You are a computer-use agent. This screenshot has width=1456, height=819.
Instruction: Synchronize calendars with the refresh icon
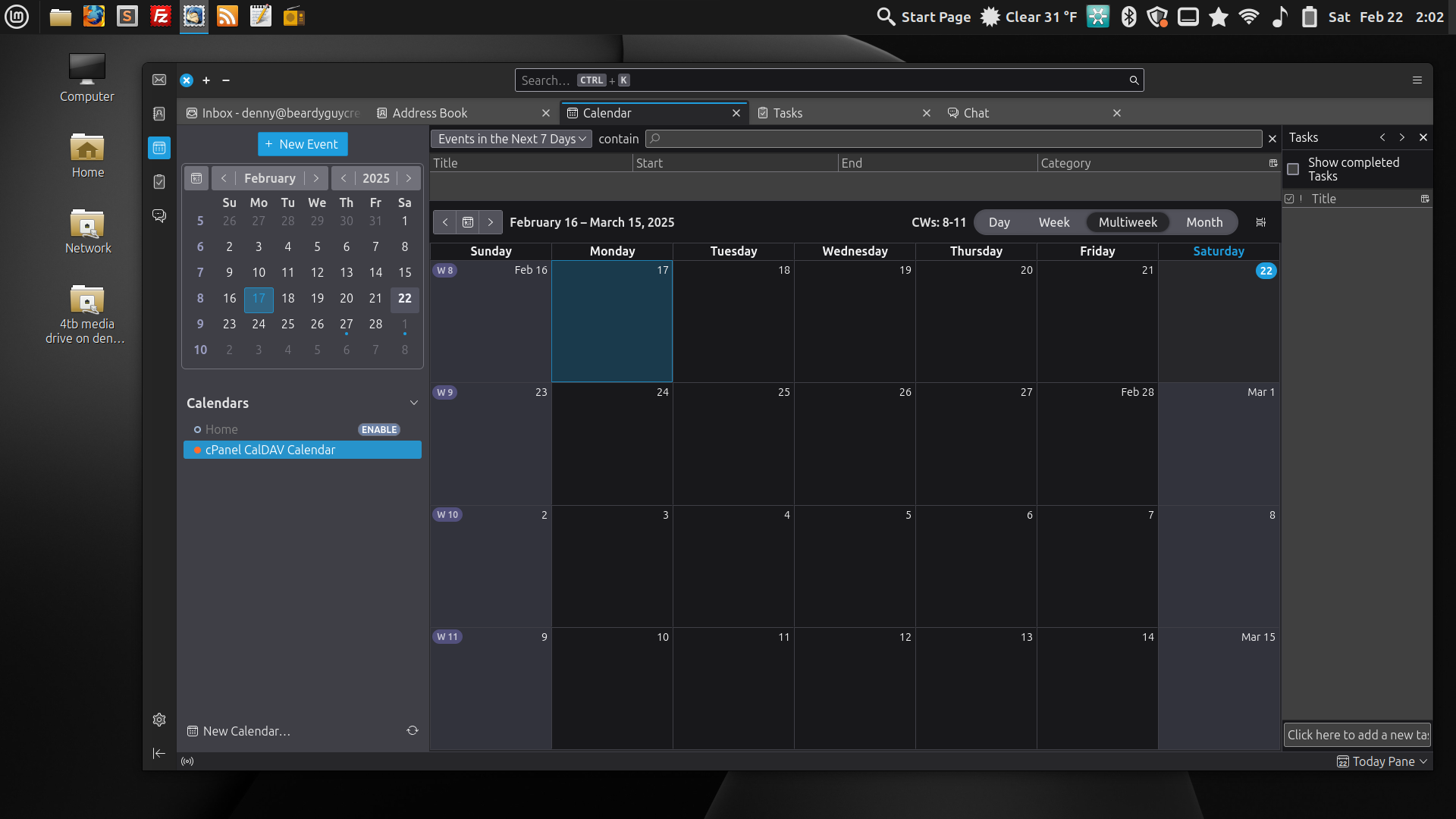(x=413, y=730)
